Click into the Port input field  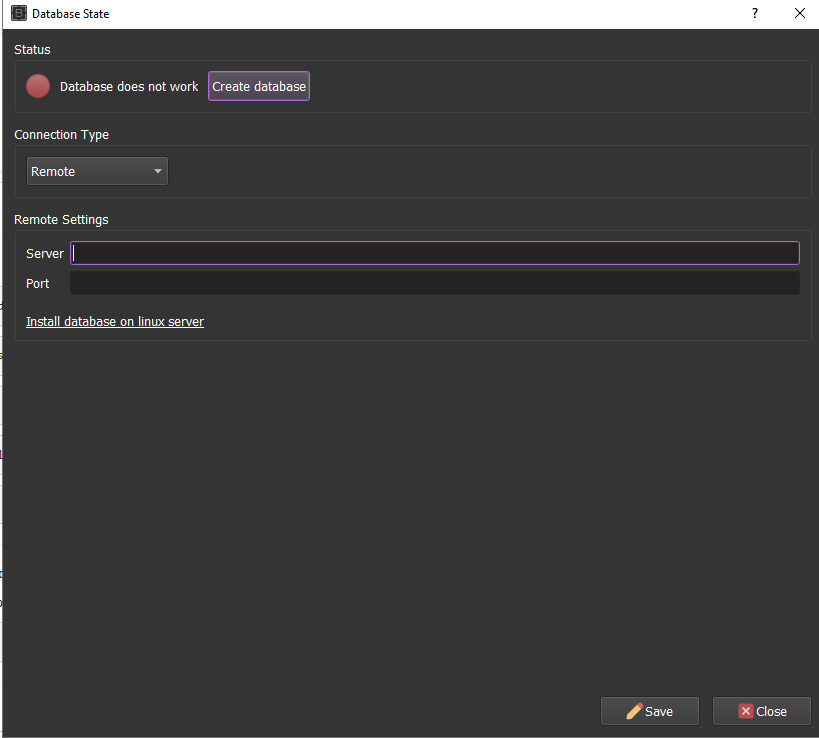[434, 283]
